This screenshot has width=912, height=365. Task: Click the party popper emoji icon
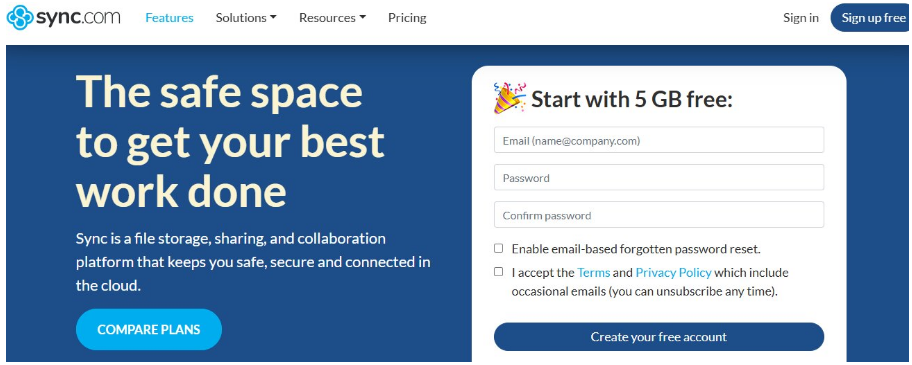click(x=510, y=97)
